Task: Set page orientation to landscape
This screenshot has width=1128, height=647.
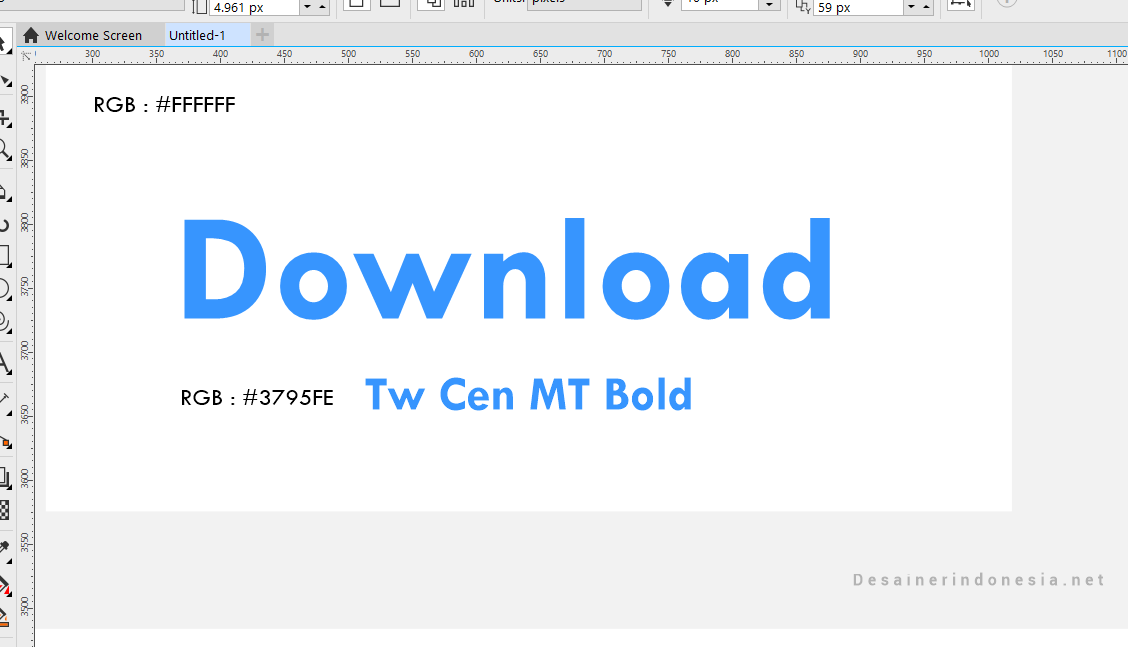Action: (x=390, y=4)
